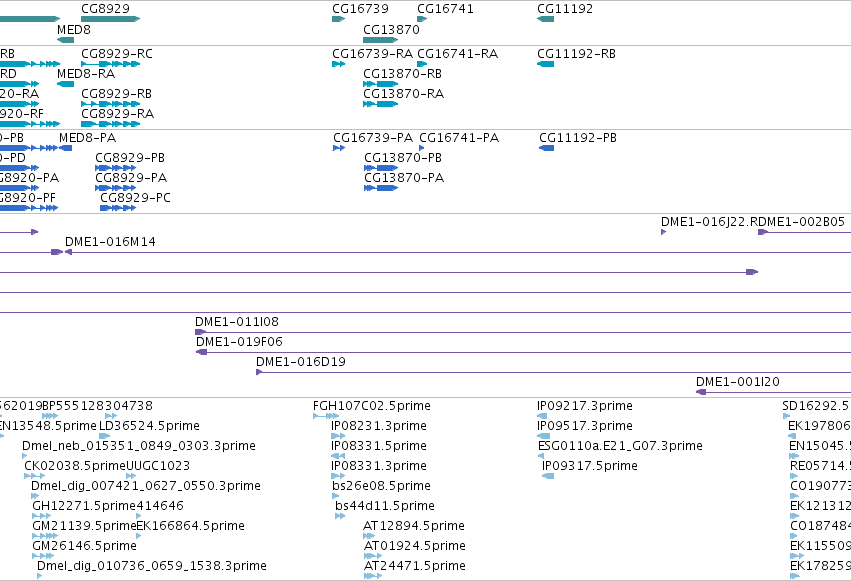Click EST AT01924.5prime
This screenshot has width=851, height=581.
pos(373,556)
